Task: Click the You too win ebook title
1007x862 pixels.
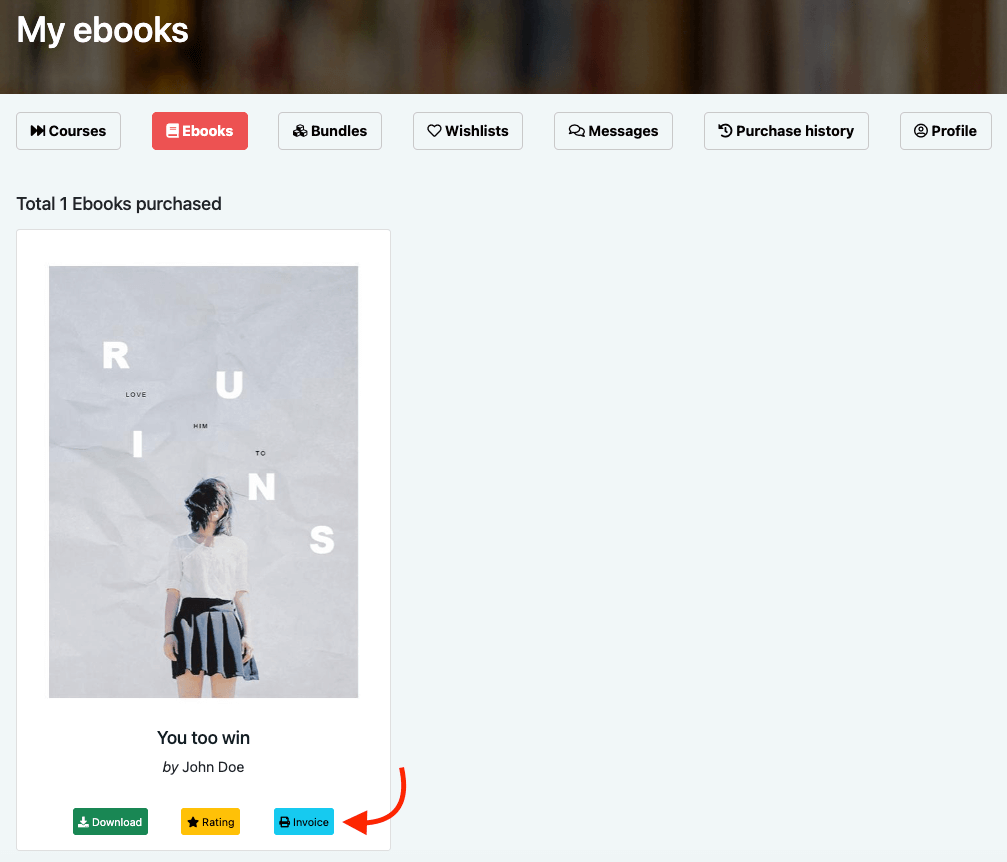Action: pyautogui.click(x=203, y=737)
